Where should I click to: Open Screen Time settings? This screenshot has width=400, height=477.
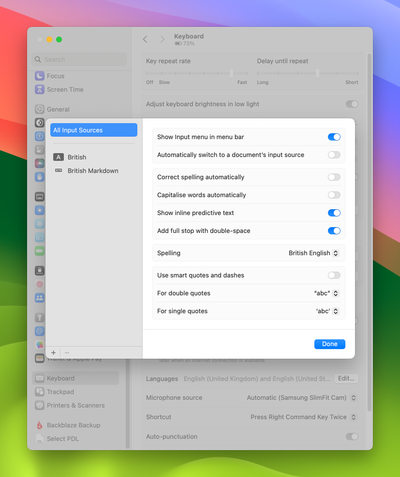[x=59, y=89]
